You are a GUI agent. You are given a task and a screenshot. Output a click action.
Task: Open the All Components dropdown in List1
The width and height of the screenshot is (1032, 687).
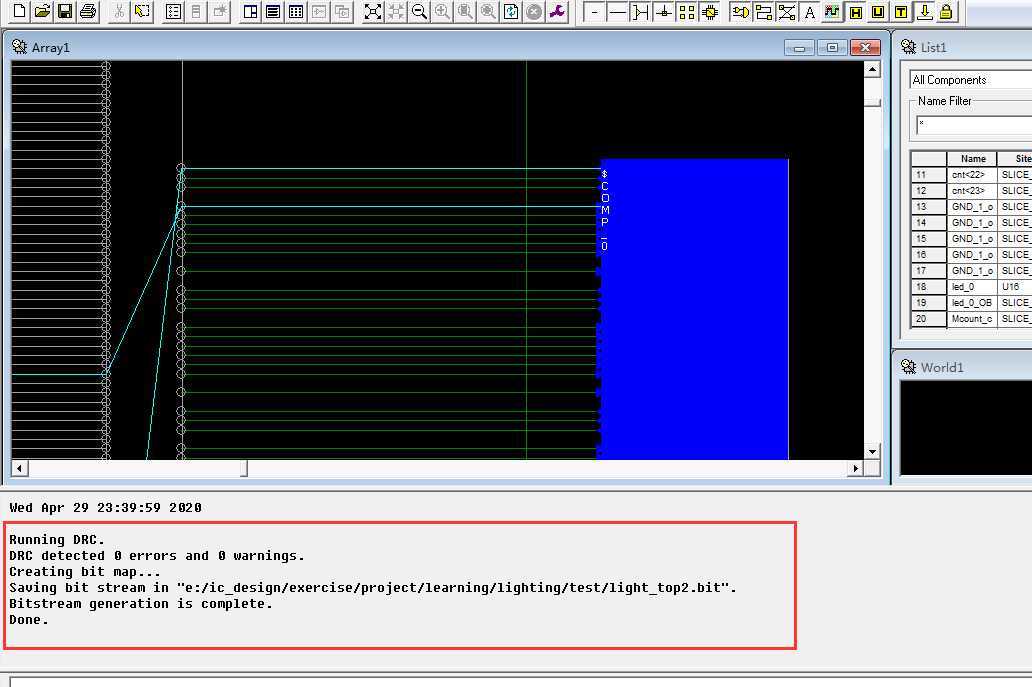click(x=971, y=80)
